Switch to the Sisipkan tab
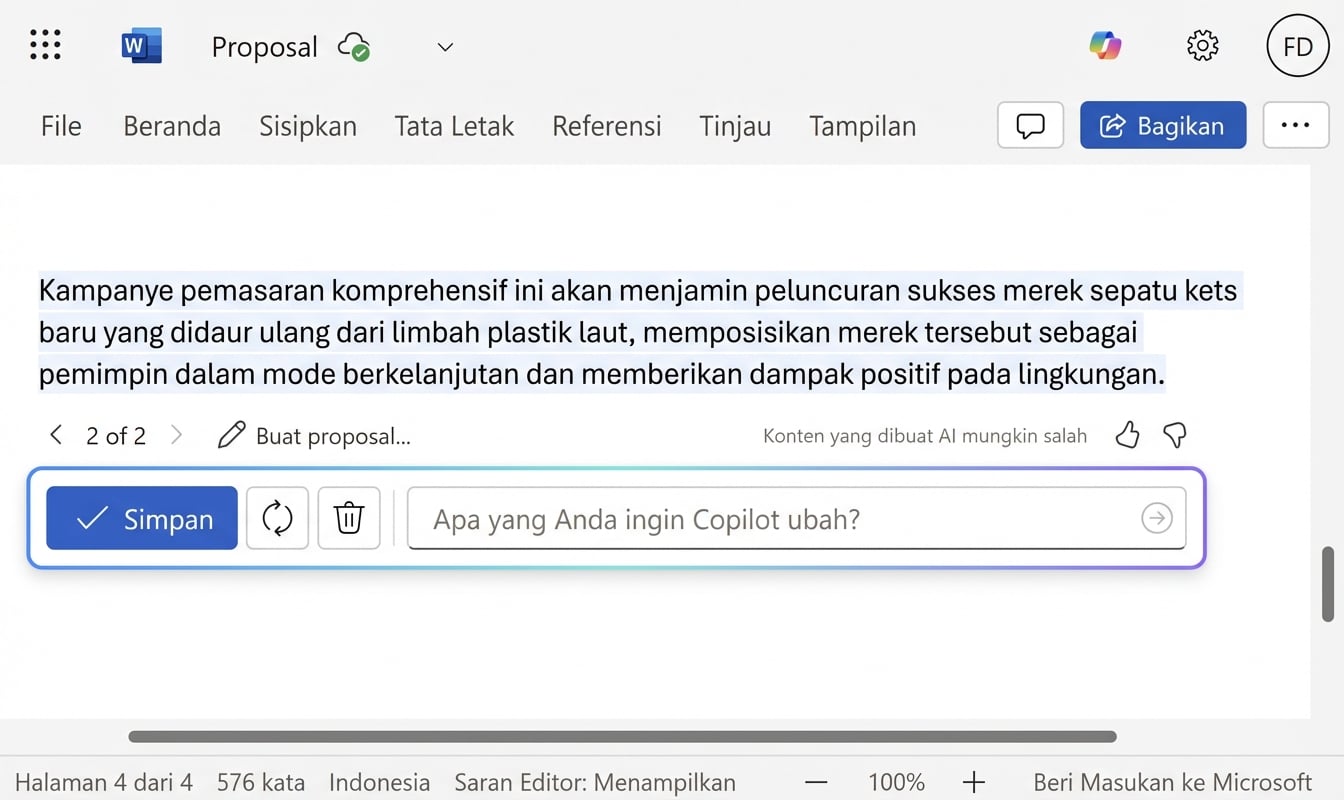The image size is (1344, 800). coord(307,126)
